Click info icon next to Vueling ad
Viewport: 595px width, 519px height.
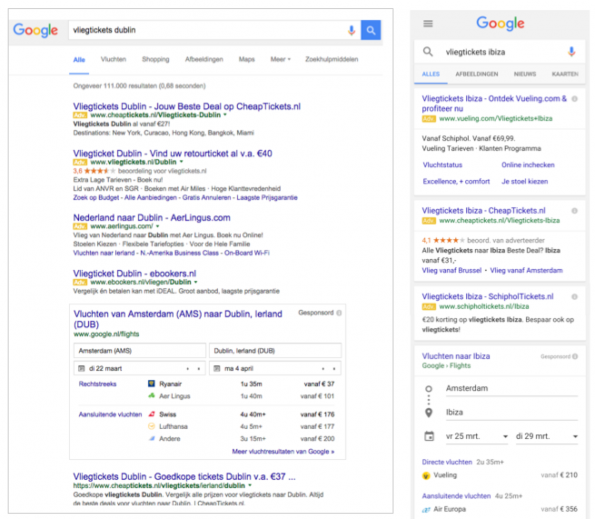575,99
